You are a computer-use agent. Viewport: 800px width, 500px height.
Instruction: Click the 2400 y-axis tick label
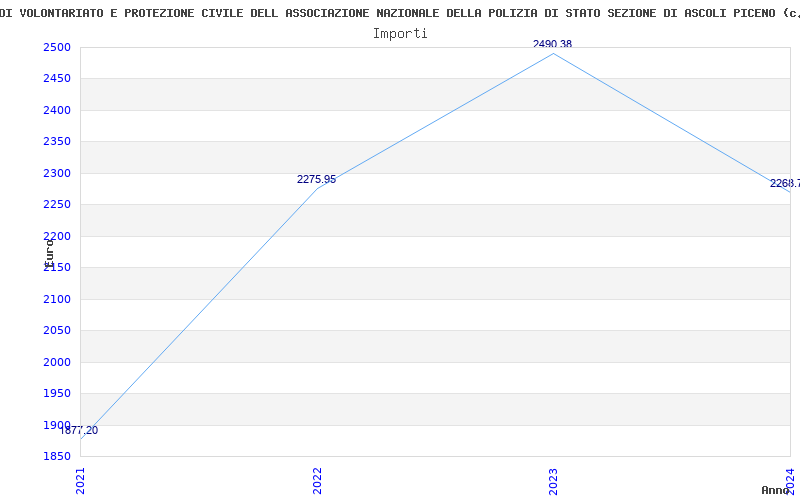57,110
